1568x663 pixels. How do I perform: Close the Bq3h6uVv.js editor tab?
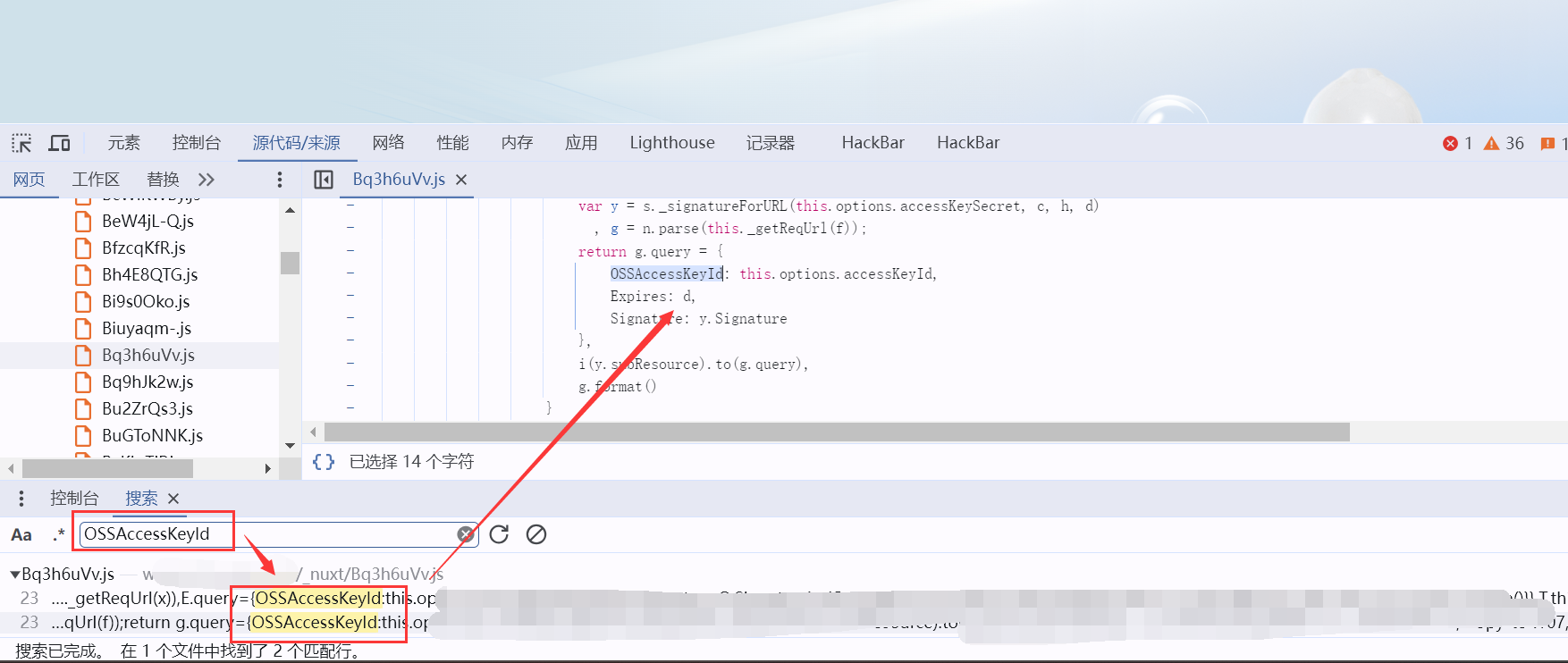[x=461, y=180]
